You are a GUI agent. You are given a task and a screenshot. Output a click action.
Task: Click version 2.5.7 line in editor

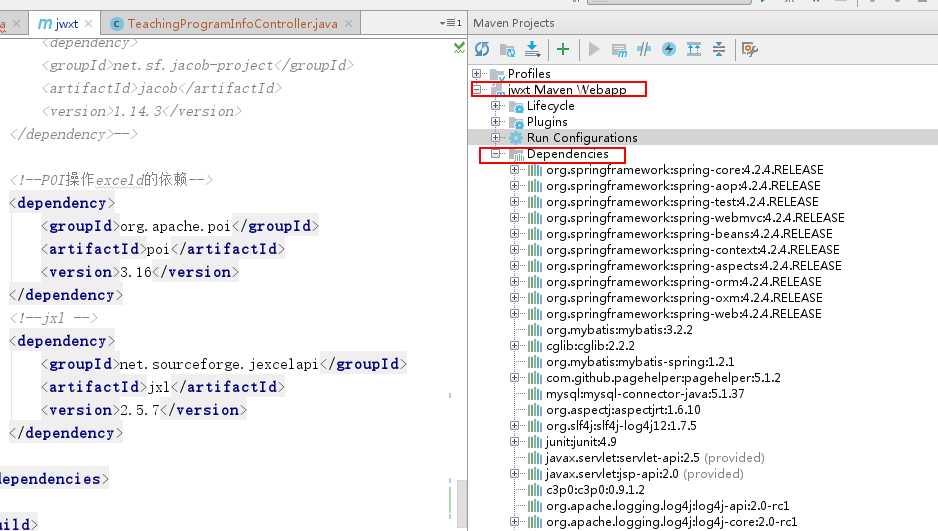tap(144, 410)
